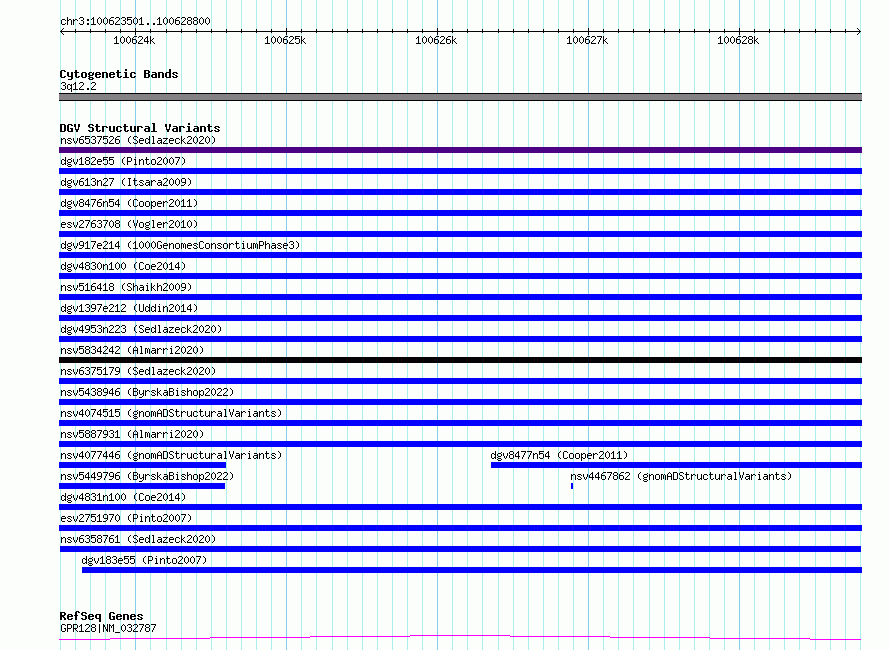Open esv2763708 (Vogler2010) variant
Viewport: 890px width, 650px height.
click(x=129, y=224)
